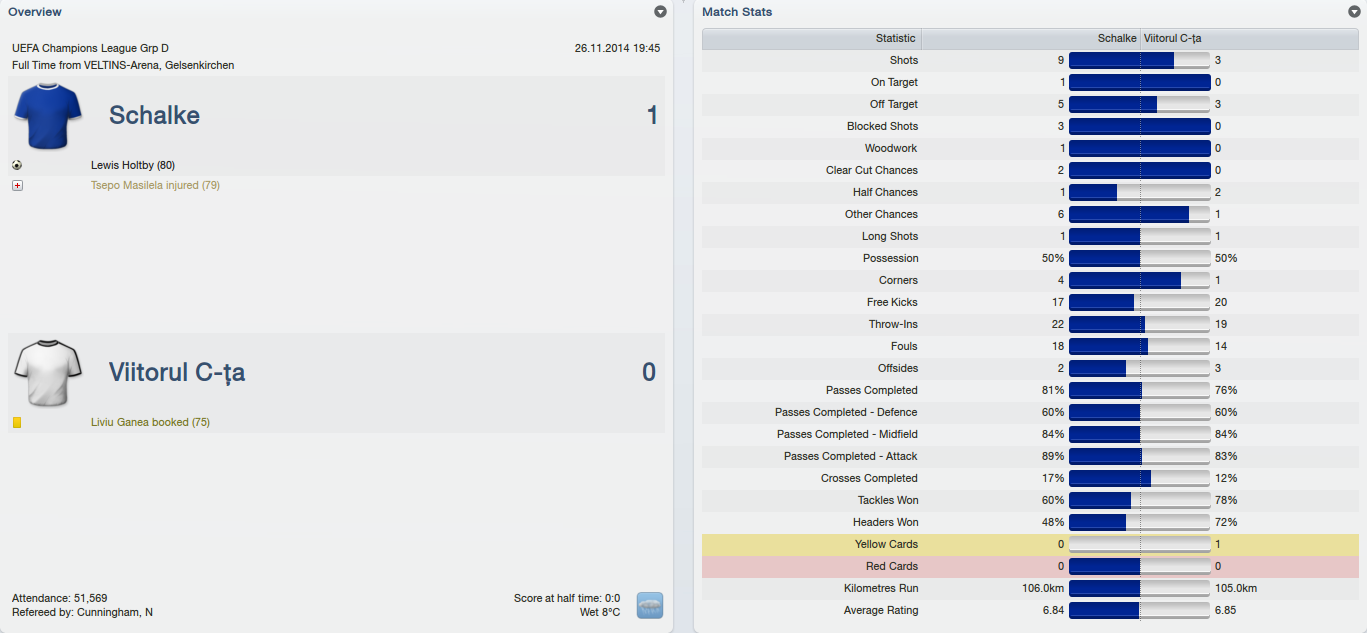
Task: Click the Possession comparison bar
Action: pos(1139,258)
